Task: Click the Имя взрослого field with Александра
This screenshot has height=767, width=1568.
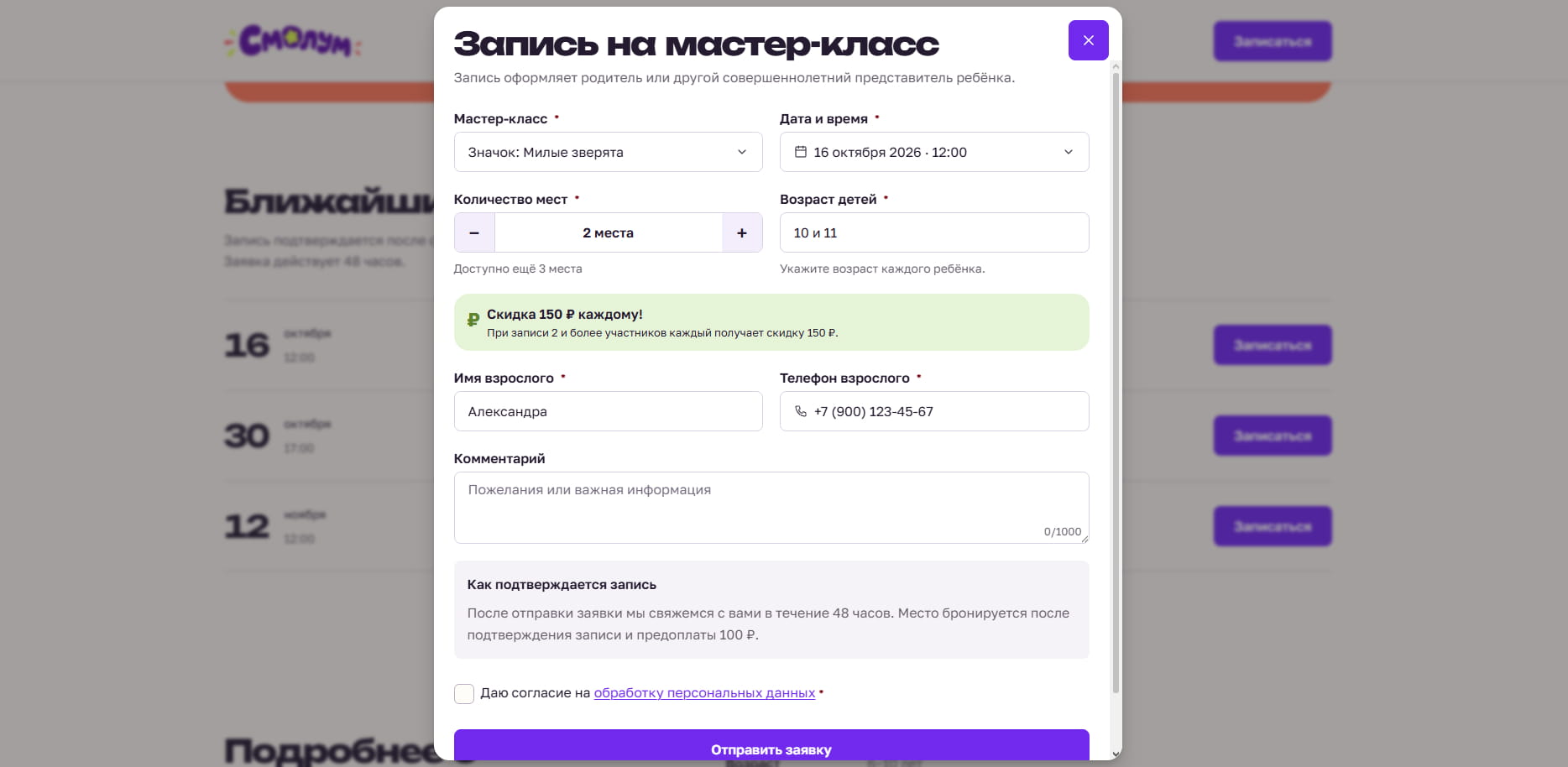Action: point(608,411)
